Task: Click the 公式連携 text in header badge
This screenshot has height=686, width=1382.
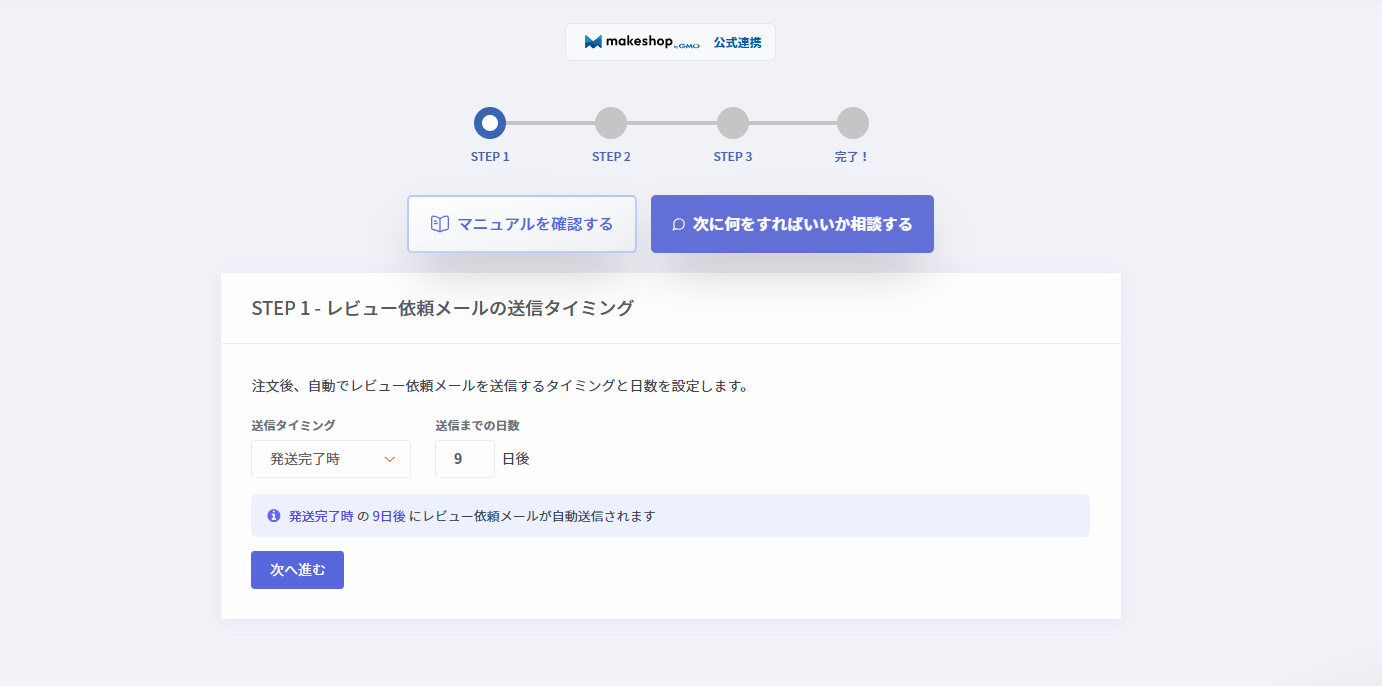Action: coord(737,43)
